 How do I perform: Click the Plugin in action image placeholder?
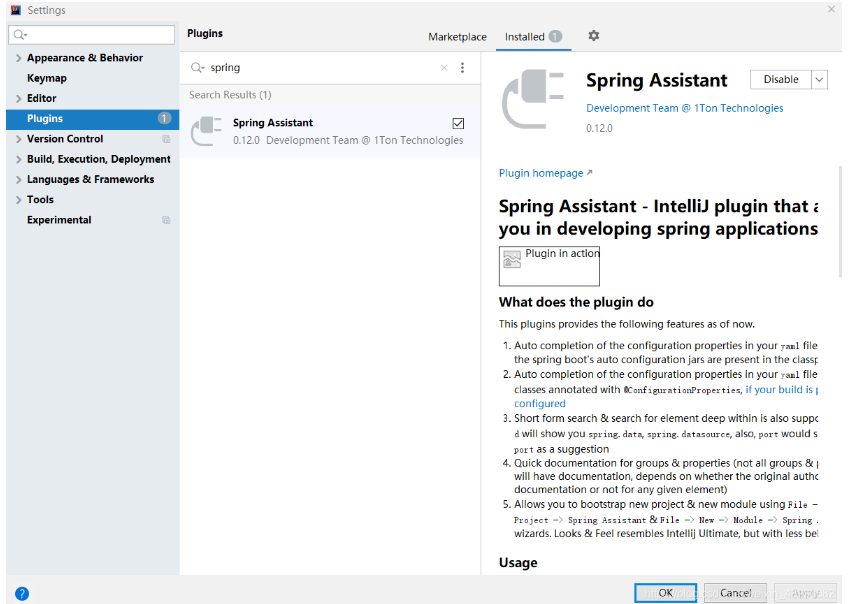point(549,266)
